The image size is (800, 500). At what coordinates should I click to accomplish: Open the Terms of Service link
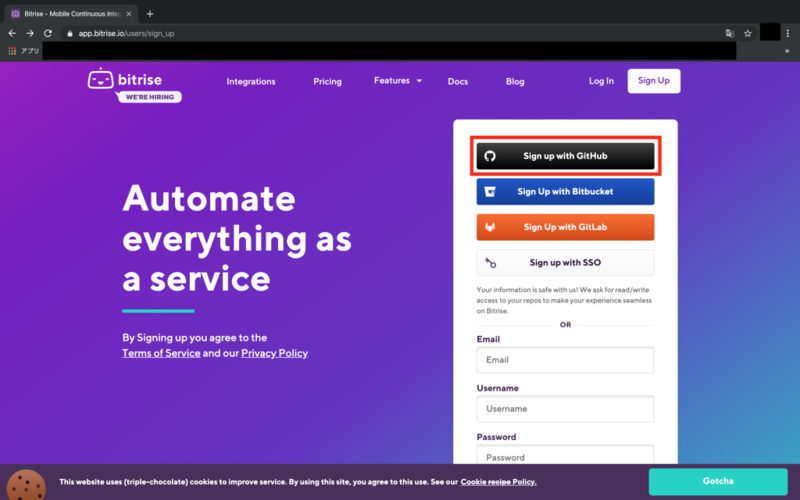coord(161,353)
